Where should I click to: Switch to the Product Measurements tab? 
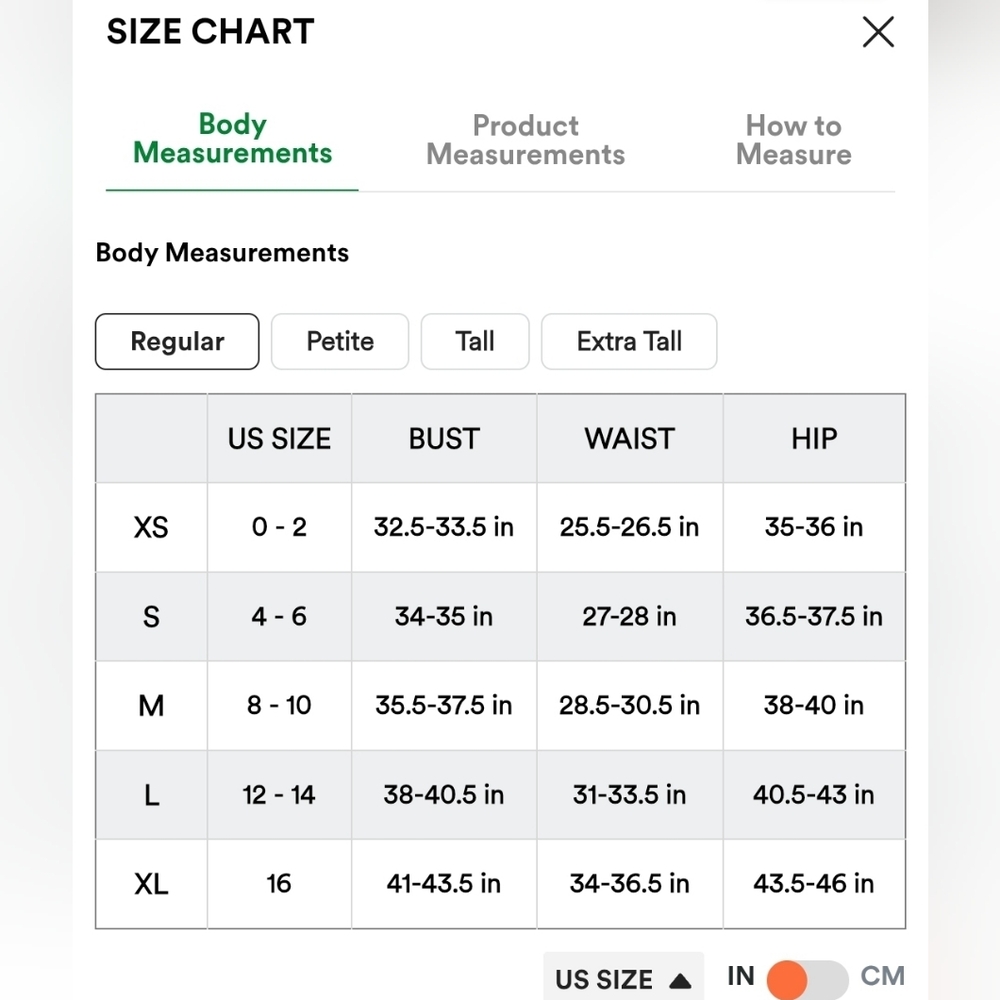click(x=526, y=140)
